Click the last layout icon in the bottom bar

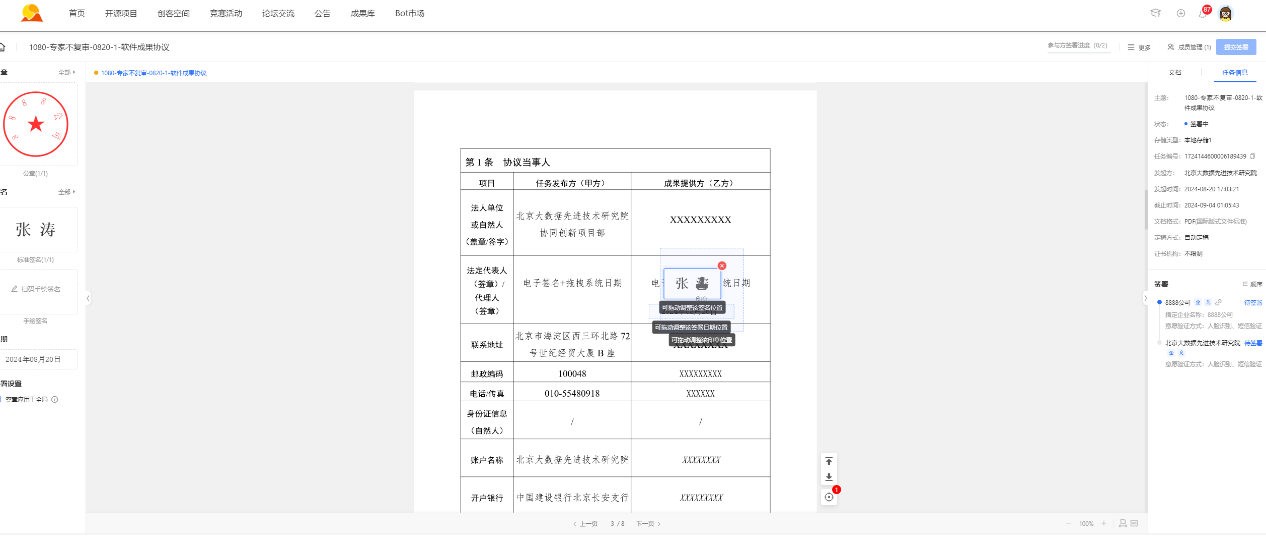(x=1135, y=524)
